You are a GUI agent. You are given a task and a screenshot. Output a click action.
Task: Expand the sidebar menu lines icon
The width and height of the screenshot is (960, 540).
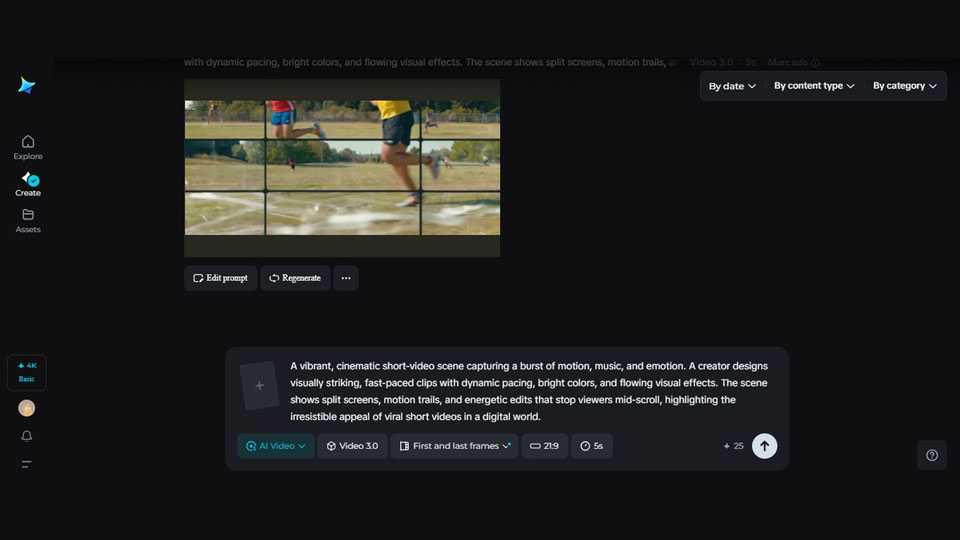coord(26,464)
